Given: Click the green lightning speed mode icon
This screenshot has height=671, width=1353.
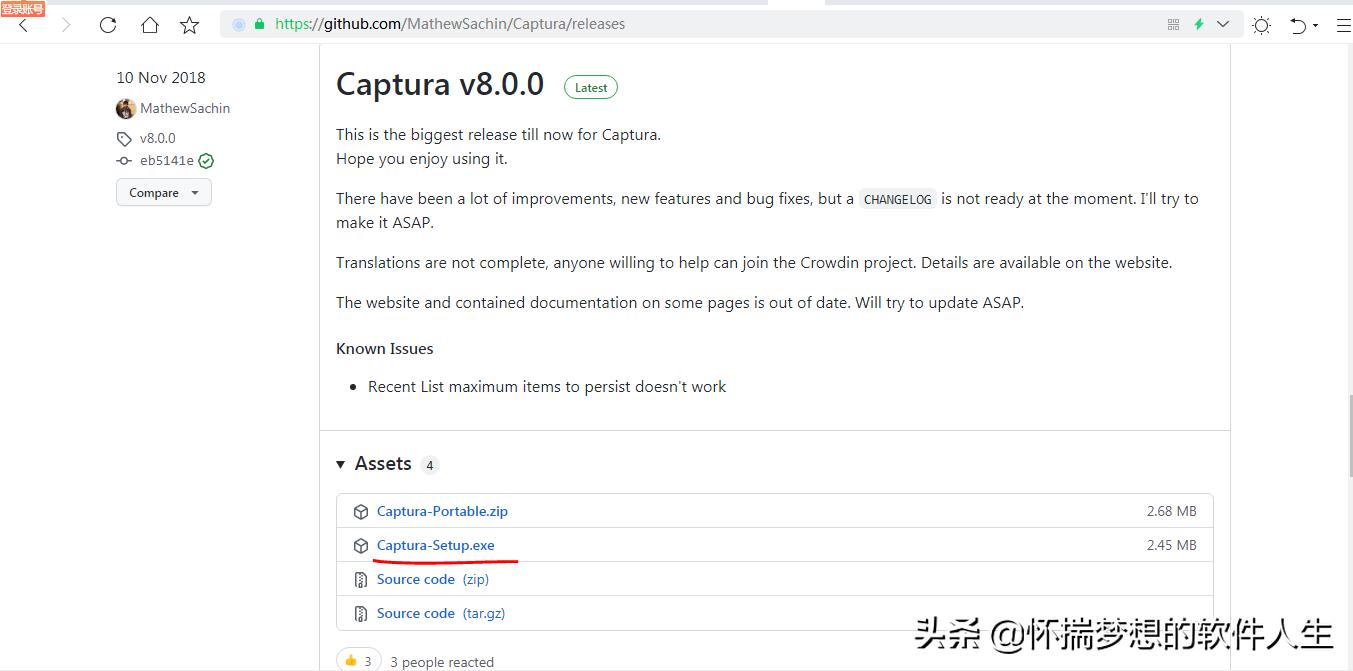Looking at the screenshot, I should (x=1198, y=24).
